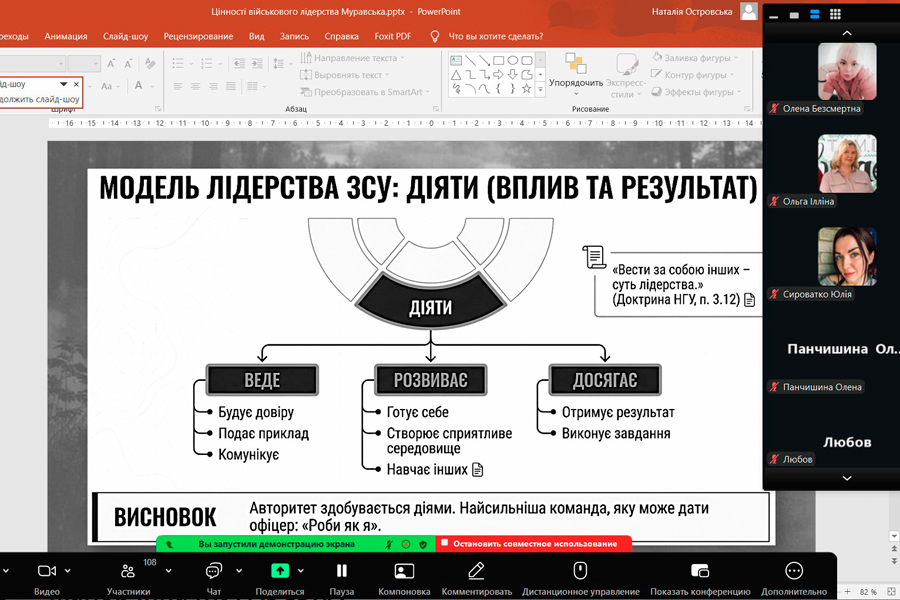Open the Slide Show ribbon tab

pyautogui.click(x=125, y=36)
